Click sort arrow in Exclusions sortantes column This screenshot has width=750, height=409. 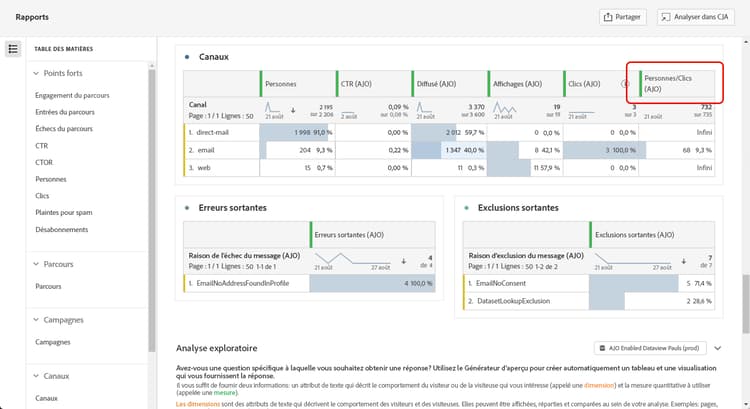pos(684,261)
